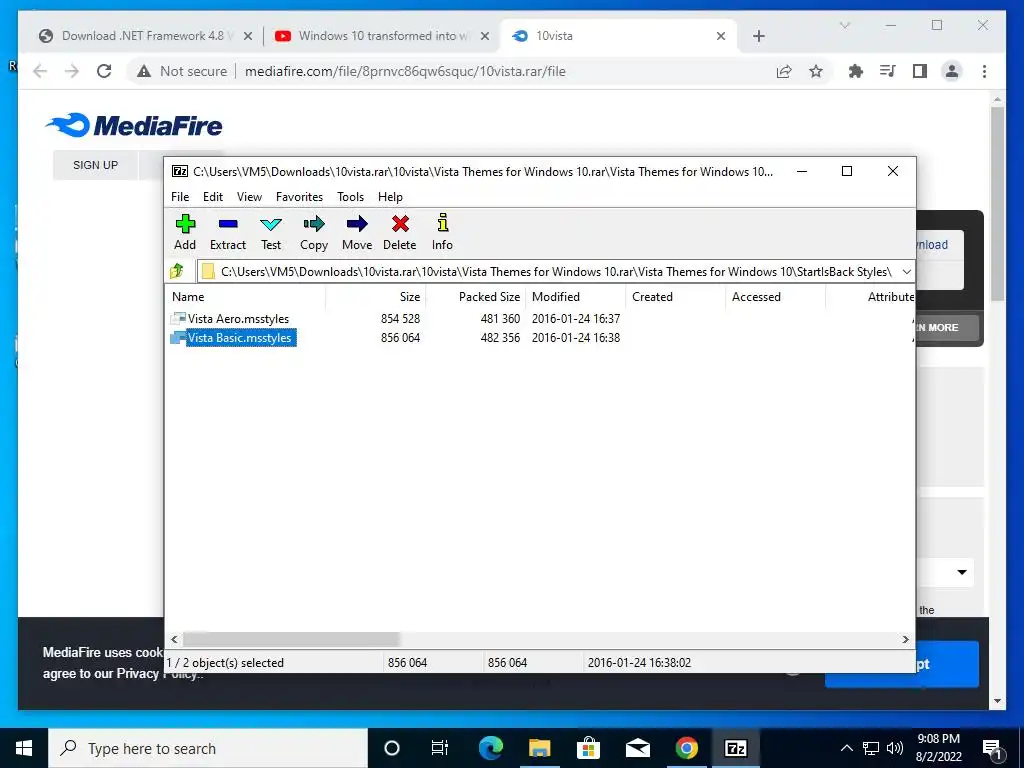Open the Tools menu

coord(350,197)
